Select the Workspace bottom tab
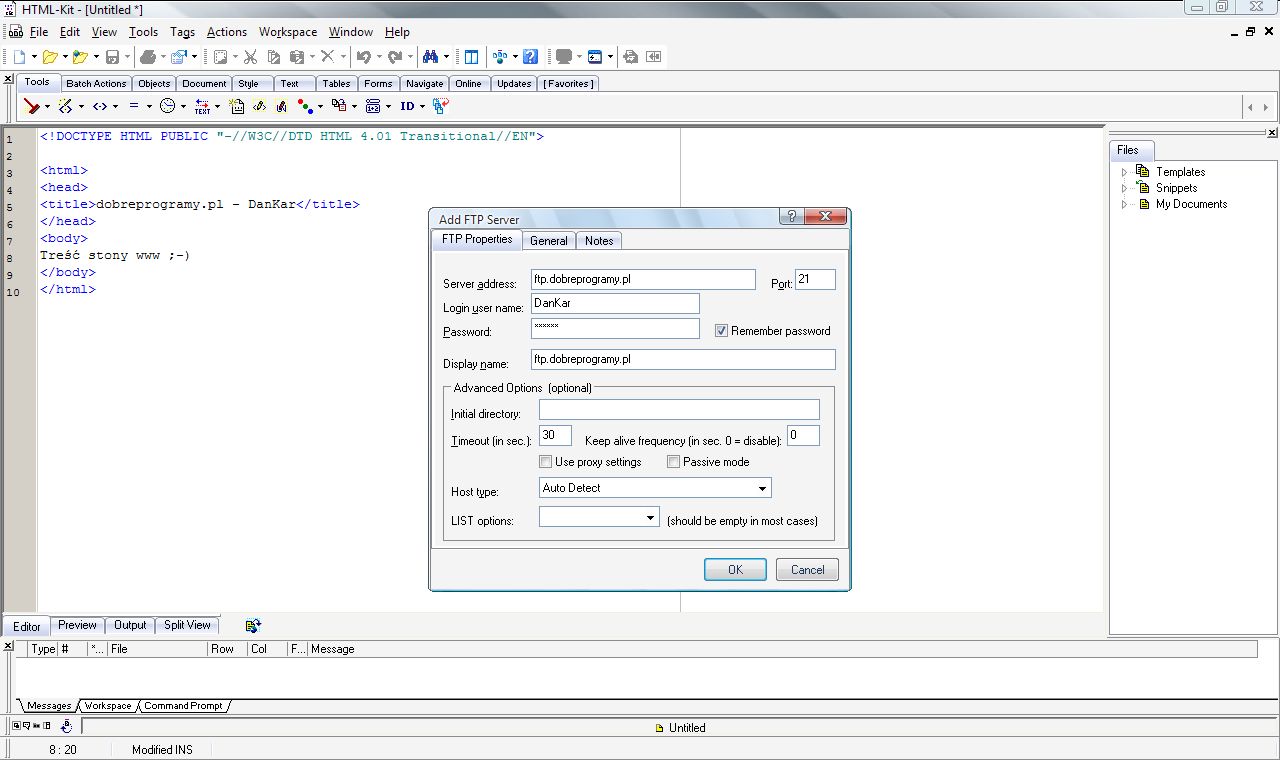This screenshot has height=760, width=1280. click(107, 706)
